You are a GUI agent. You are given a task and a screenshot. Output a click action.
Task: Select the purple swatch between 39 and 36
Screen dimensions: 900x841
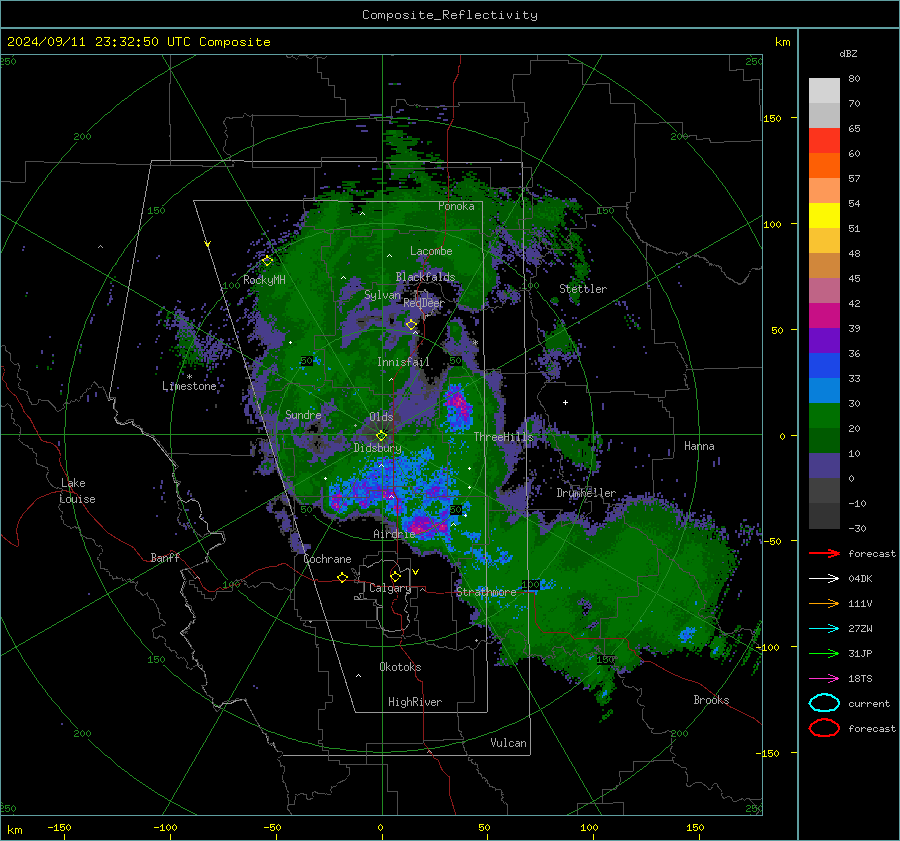[824, 340]
